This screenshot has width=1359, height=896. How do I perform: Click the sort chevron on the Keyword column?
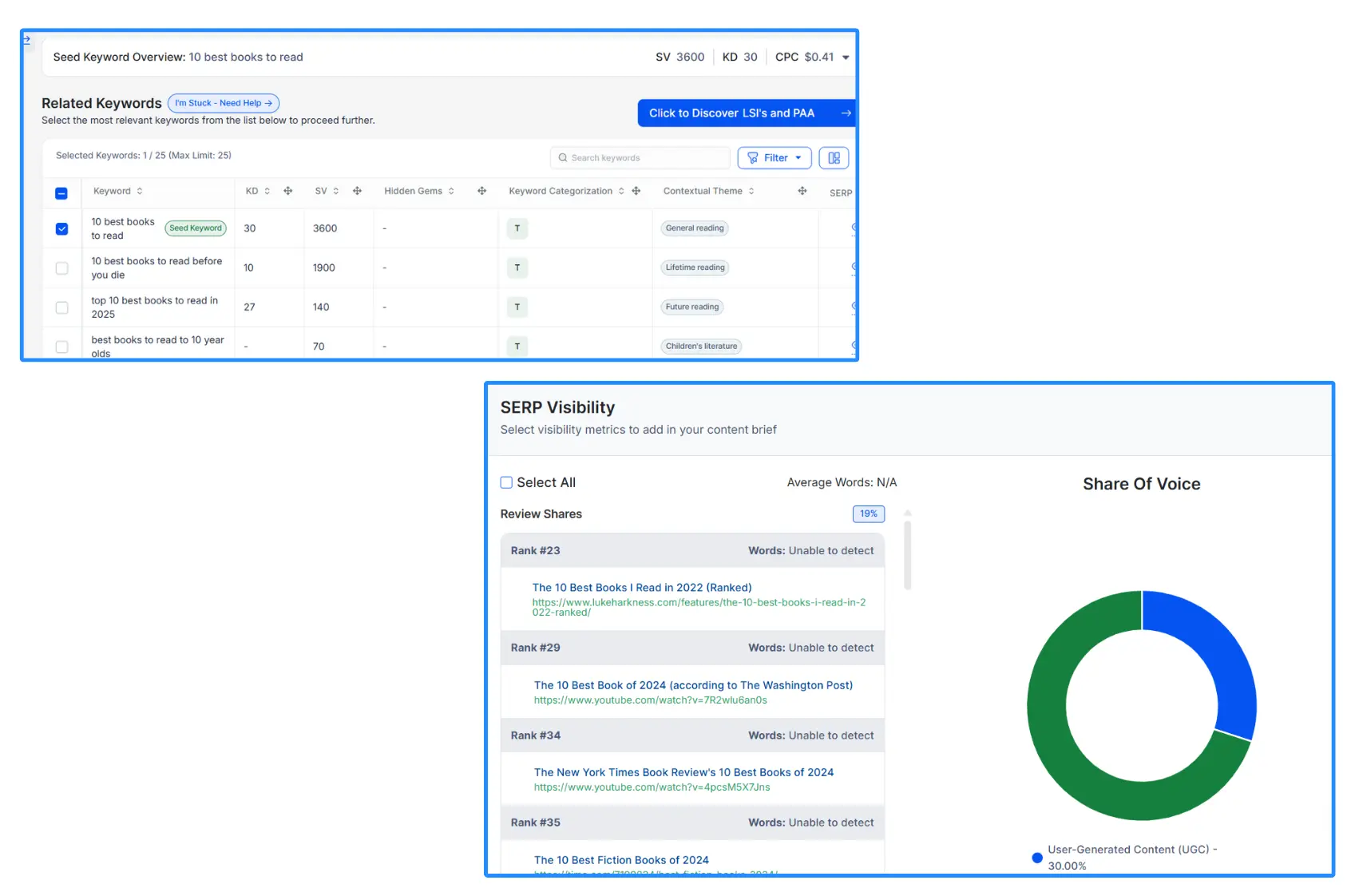[138, 191]
